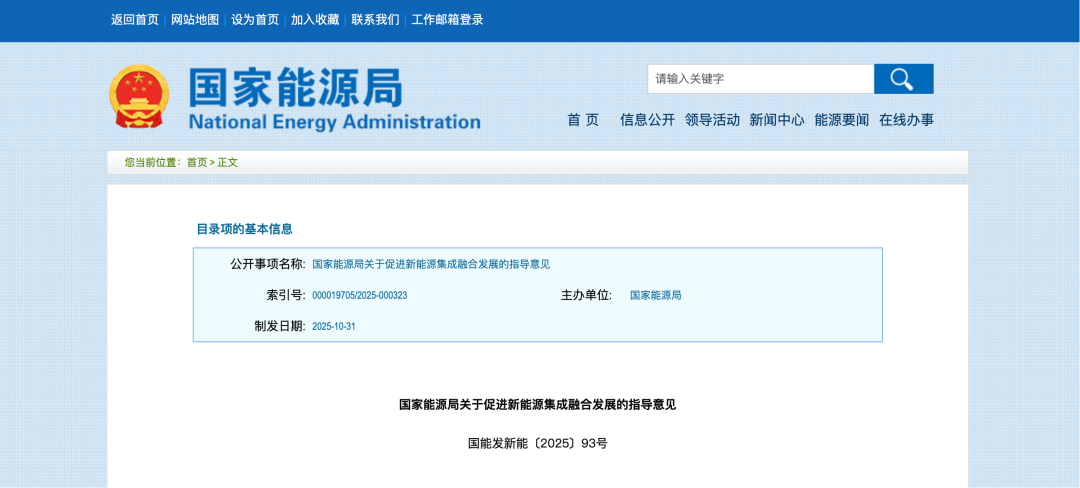This screenshot has width=1080, height=488.
Task: Select 能源要闻 in the navigation bar
Action: 841,120
